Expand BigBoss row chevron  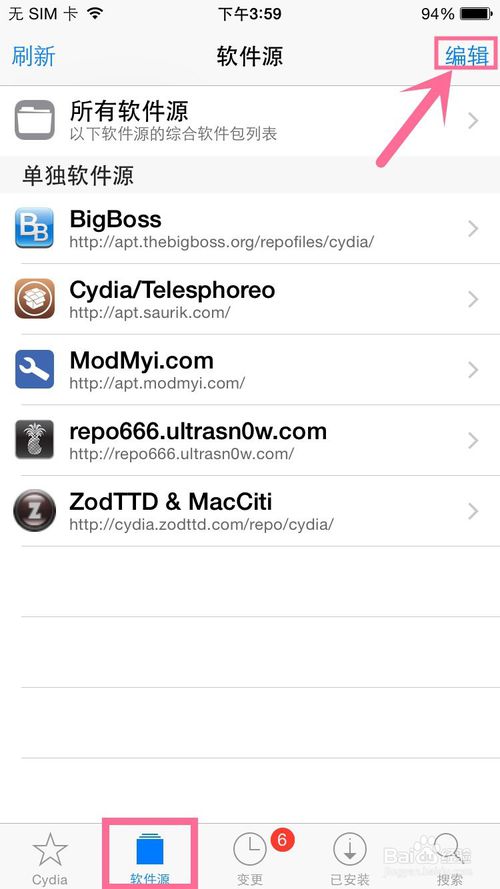point(473,228)
